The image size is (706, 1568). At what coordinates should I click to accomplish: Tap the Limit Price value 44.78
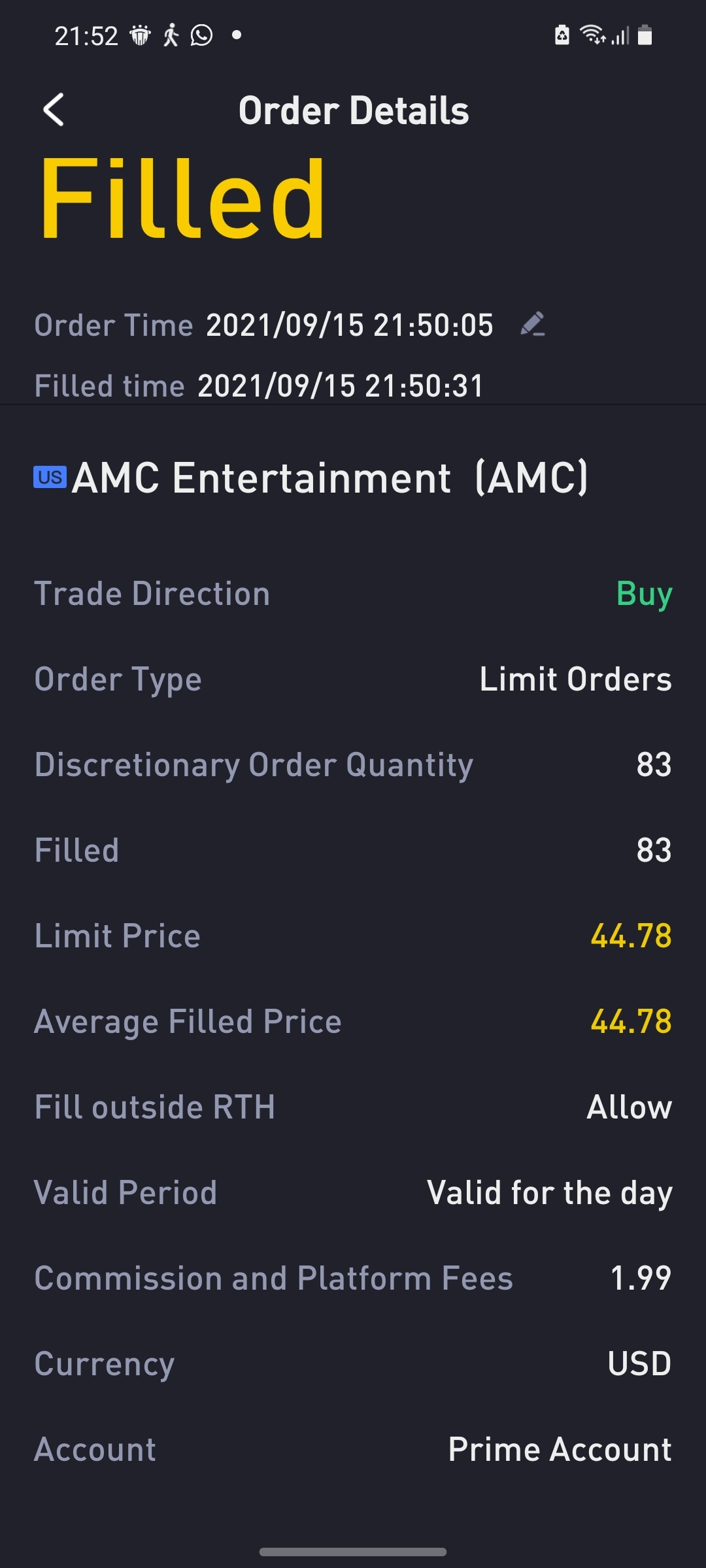631,936
